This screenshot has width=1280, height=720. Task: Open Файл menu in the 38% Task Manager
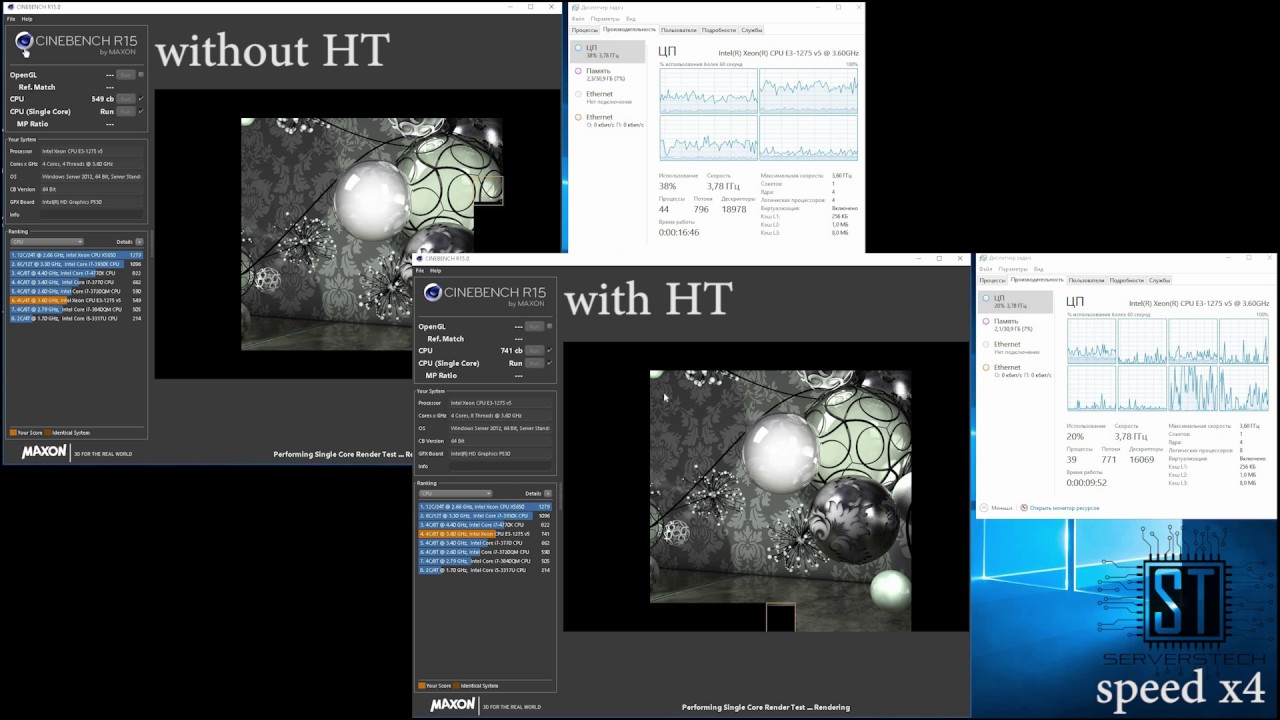(578, 19)
